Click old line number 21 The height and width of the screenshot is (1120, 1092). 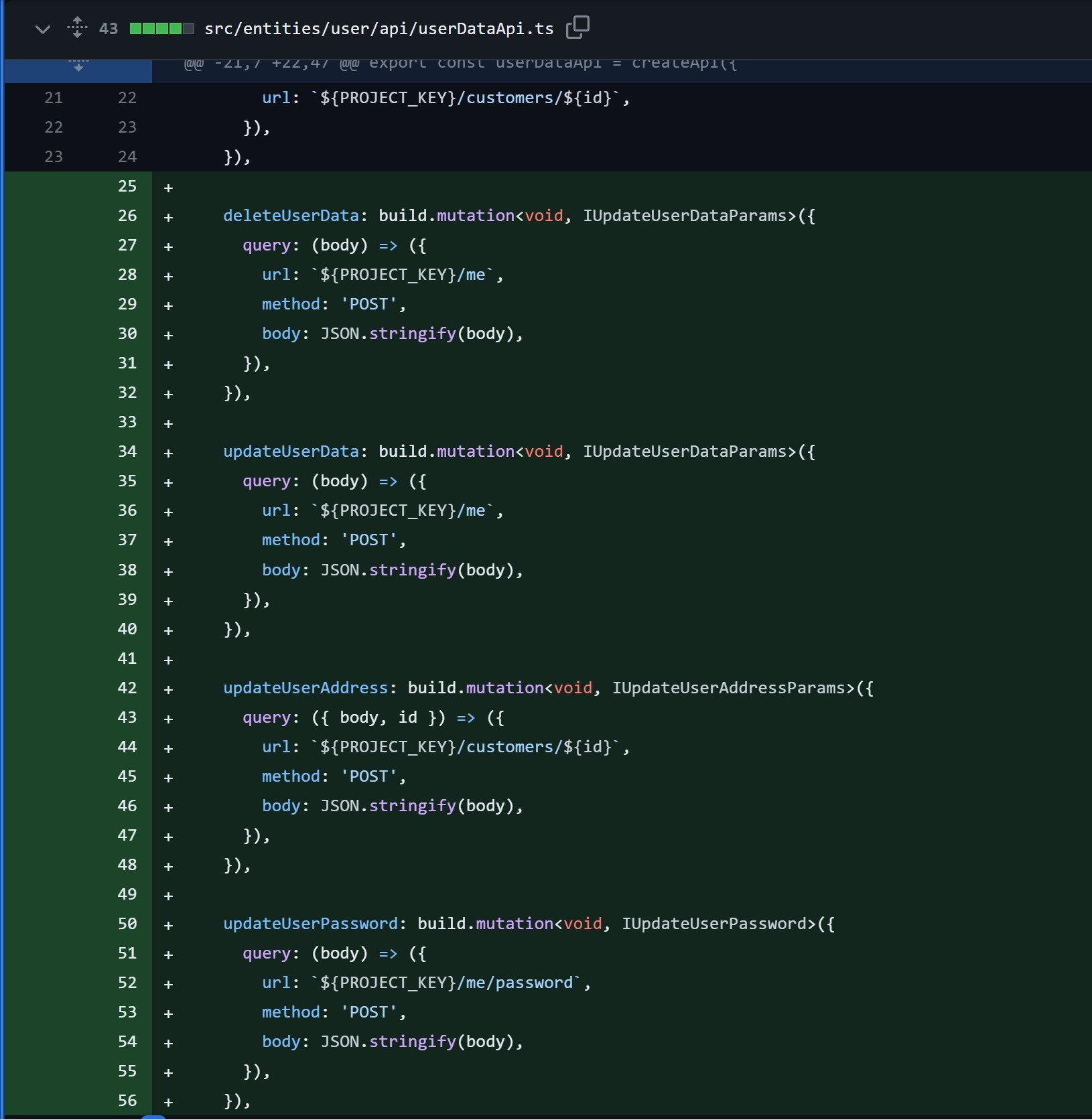click(54, 98)
